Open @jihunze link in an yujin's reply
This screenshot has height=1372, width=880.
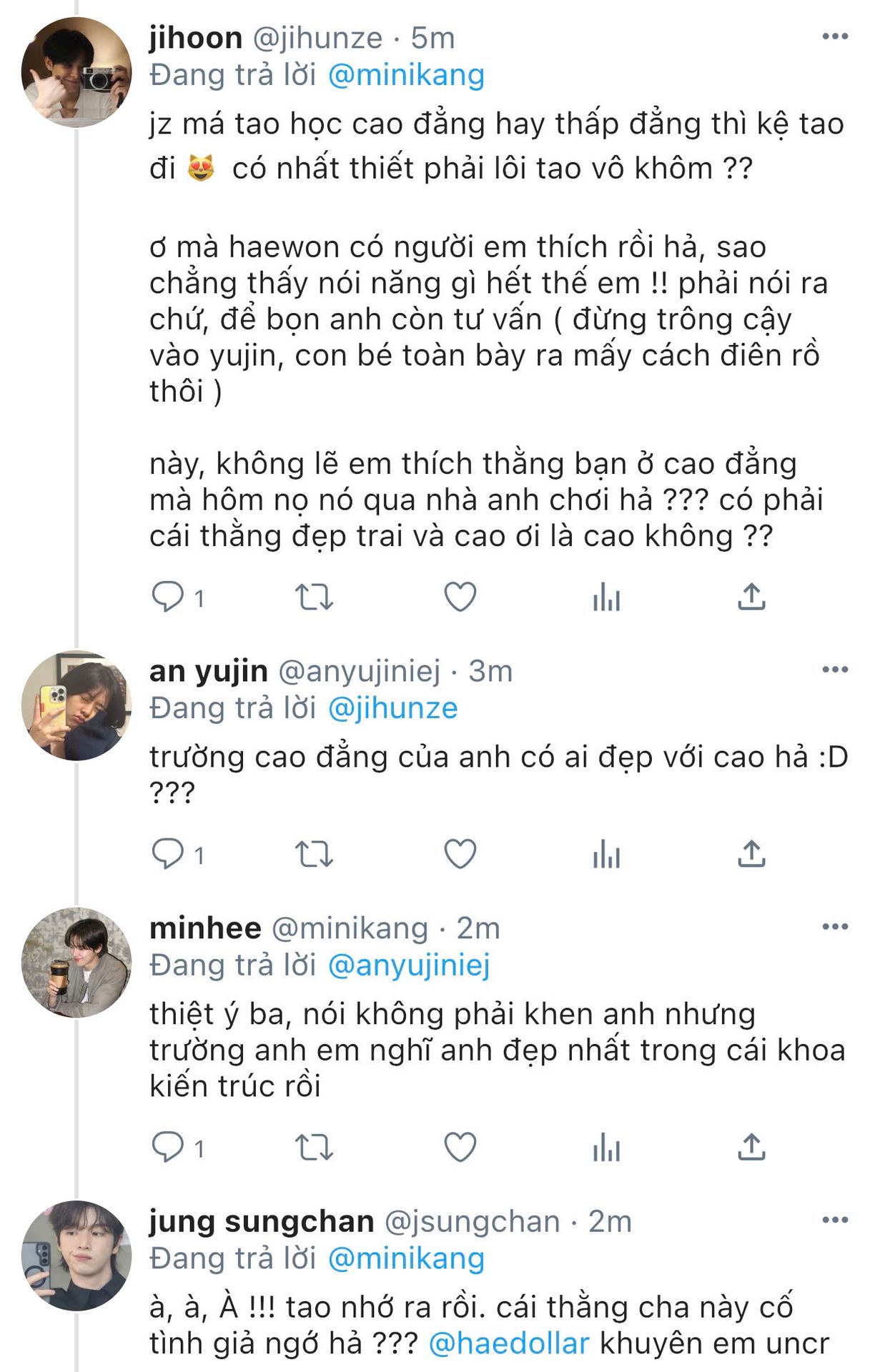click(x=392, y=708)
